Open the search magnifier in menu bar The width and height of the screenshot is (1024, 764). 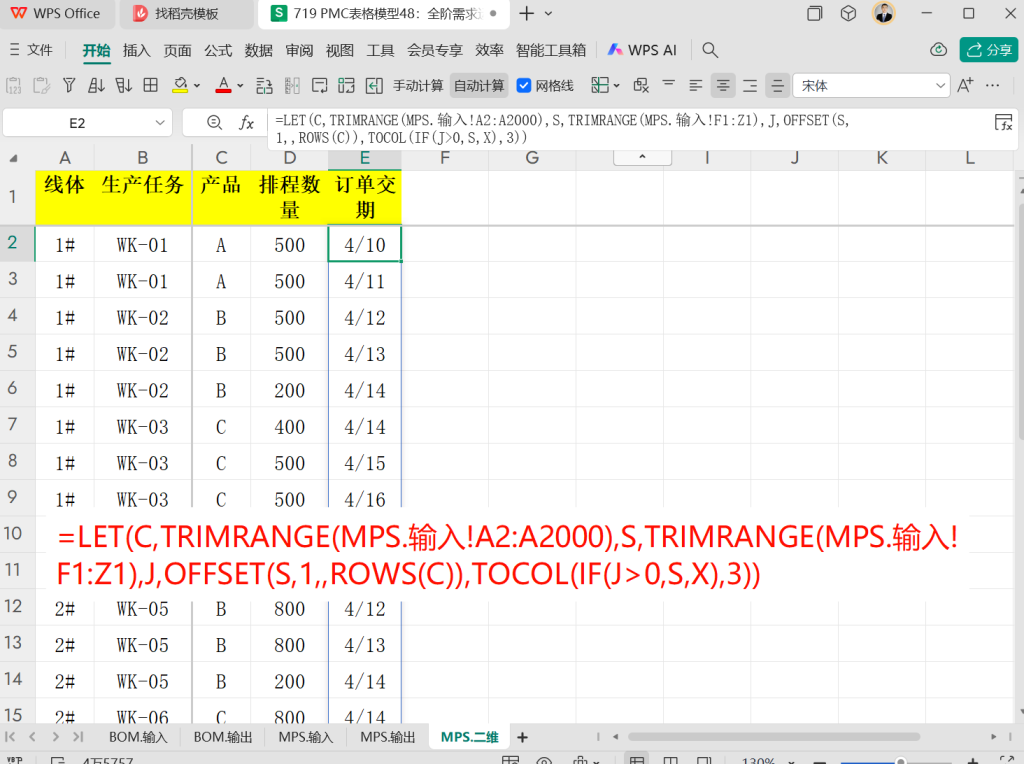pos(710,50)
